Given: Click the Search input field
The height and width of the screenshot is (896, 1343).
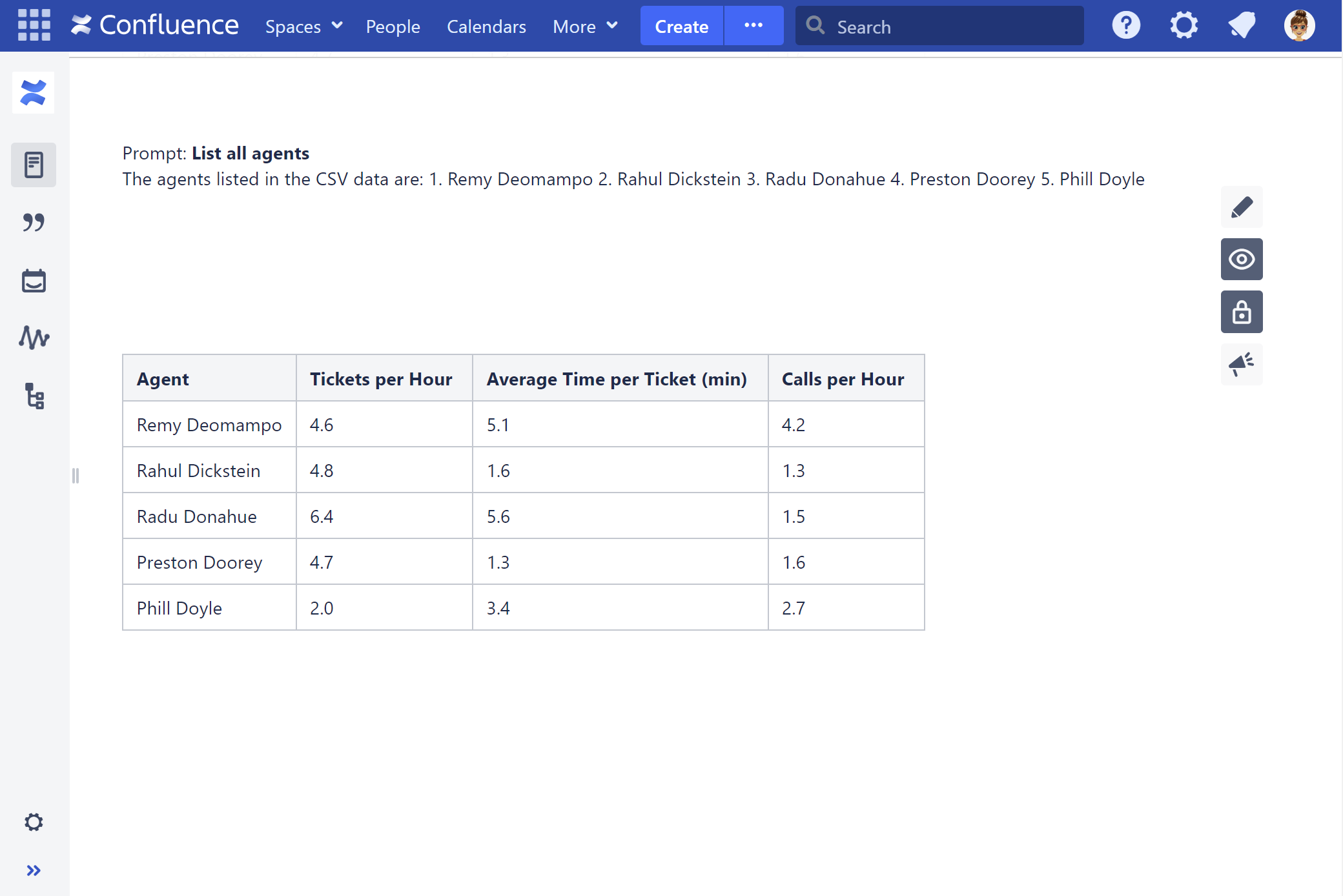Looking at the screenshot, I should 949,26.
